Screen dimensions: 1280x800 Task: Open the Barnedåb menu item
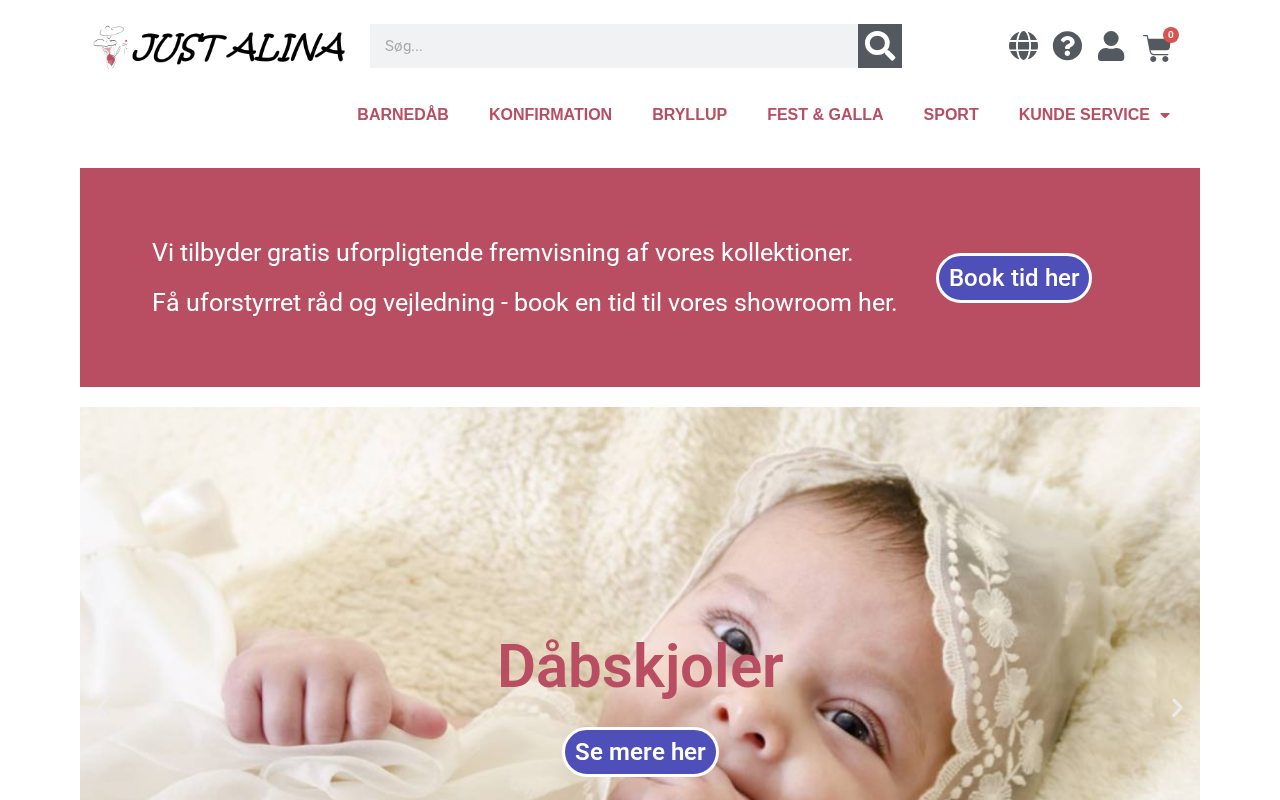point(403,115)
